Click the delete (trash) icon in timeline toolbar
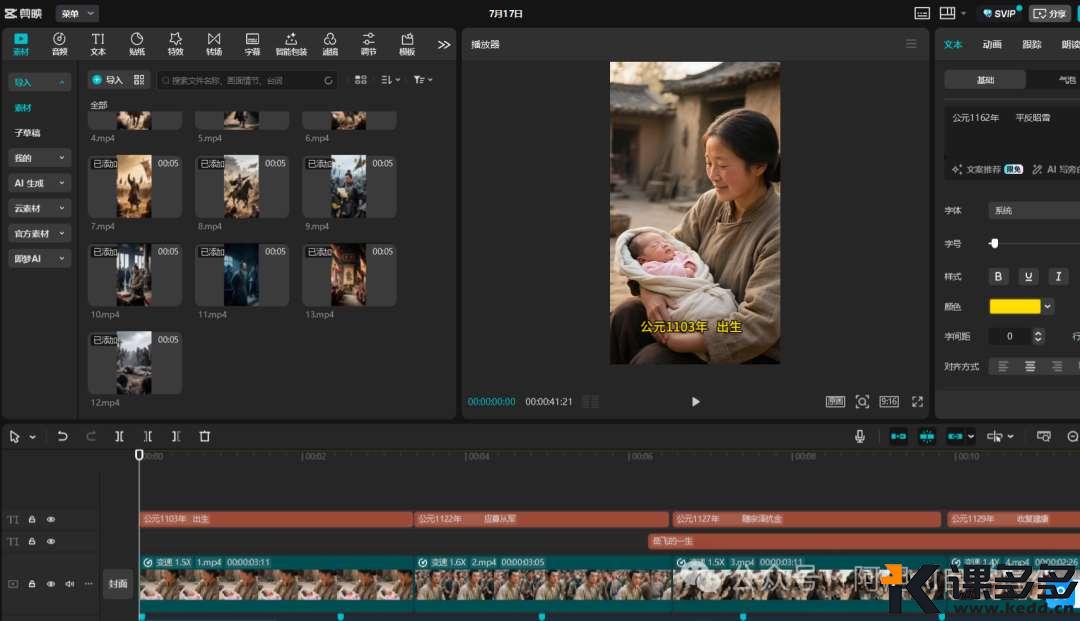 pyautogui.click(x=205, y=436)
